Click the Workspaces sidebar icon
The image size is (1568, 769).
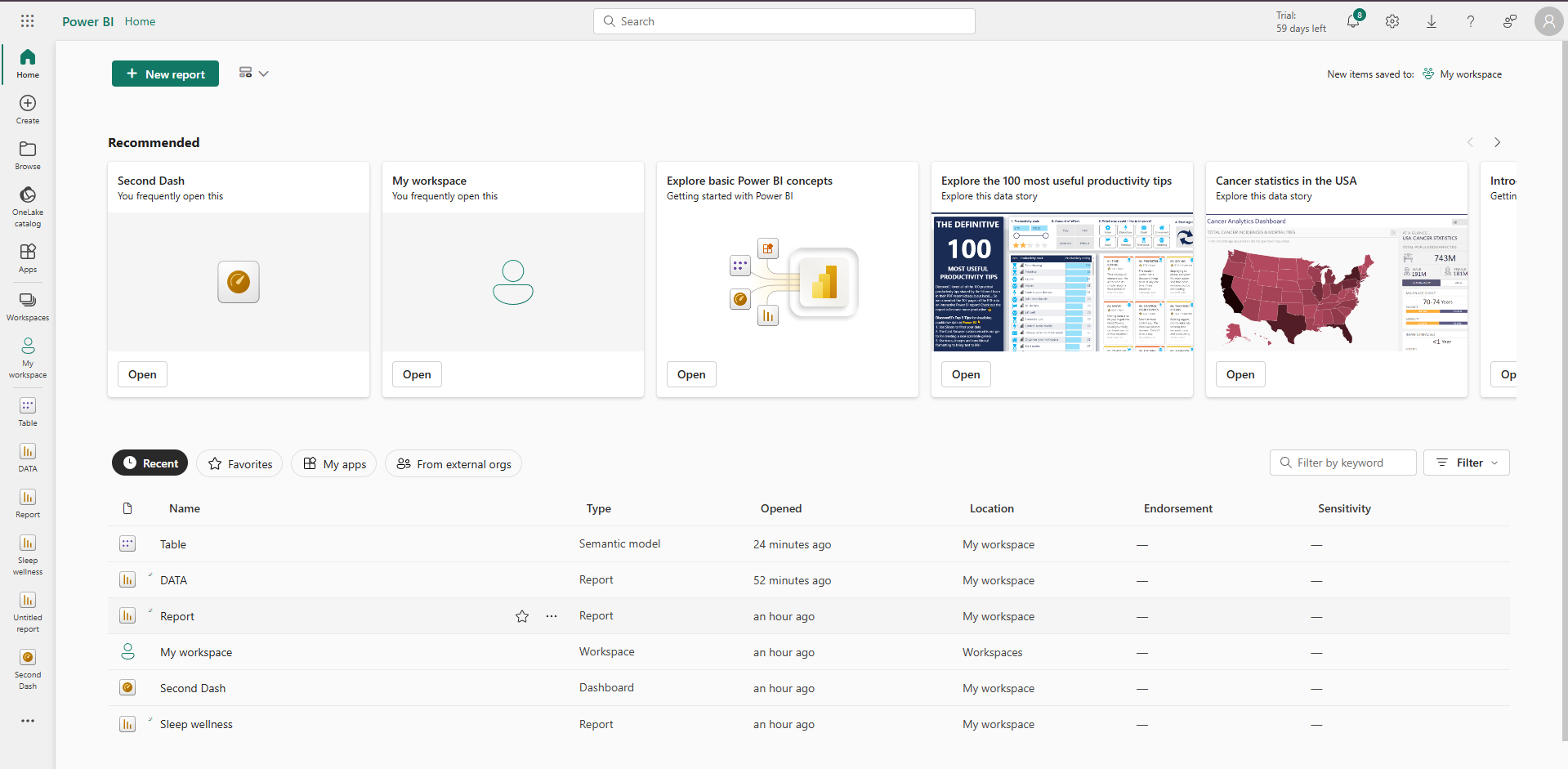click(x=28, y=306)
